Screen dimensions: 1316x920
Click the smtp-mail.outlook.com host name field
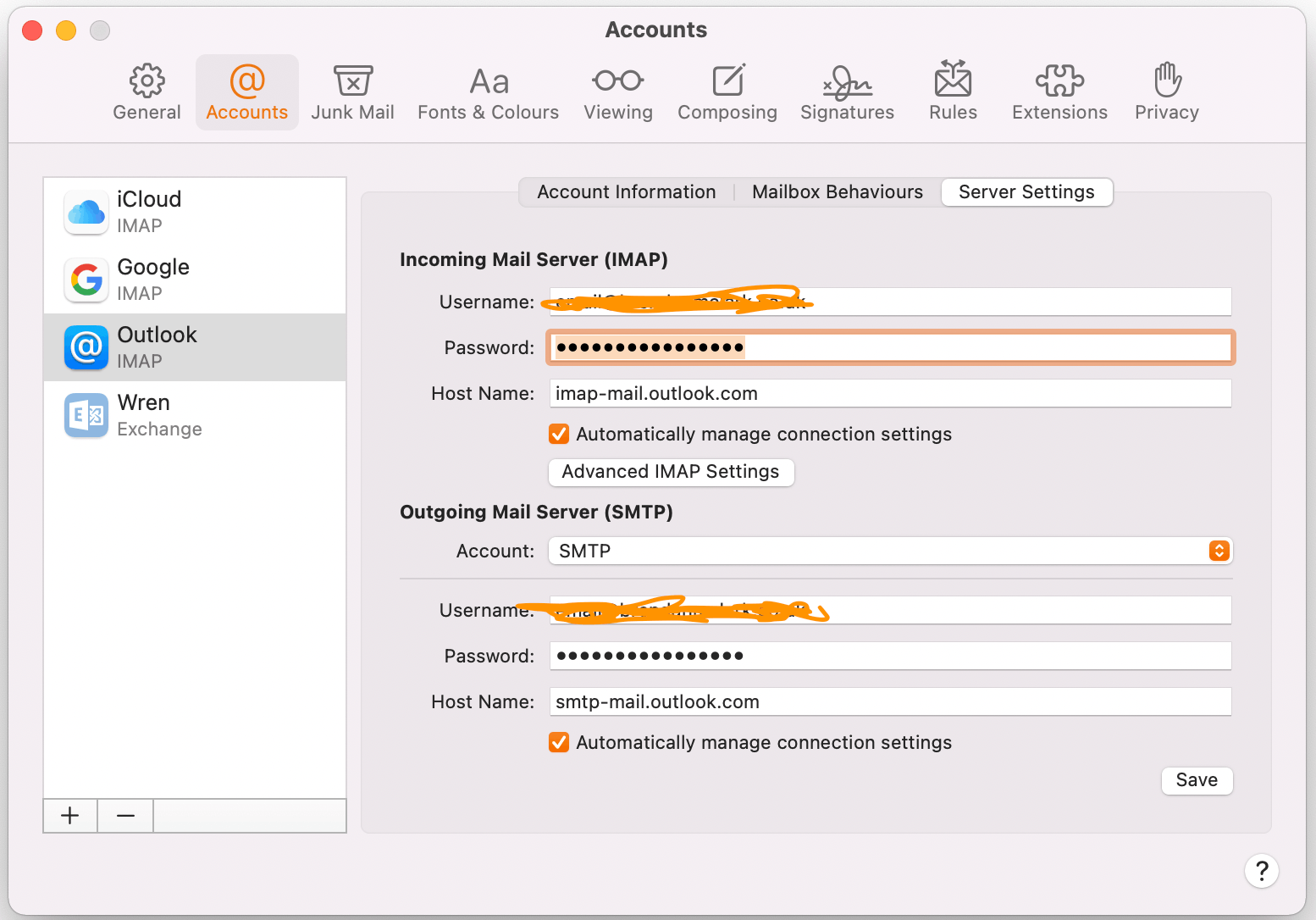point(891,701)
